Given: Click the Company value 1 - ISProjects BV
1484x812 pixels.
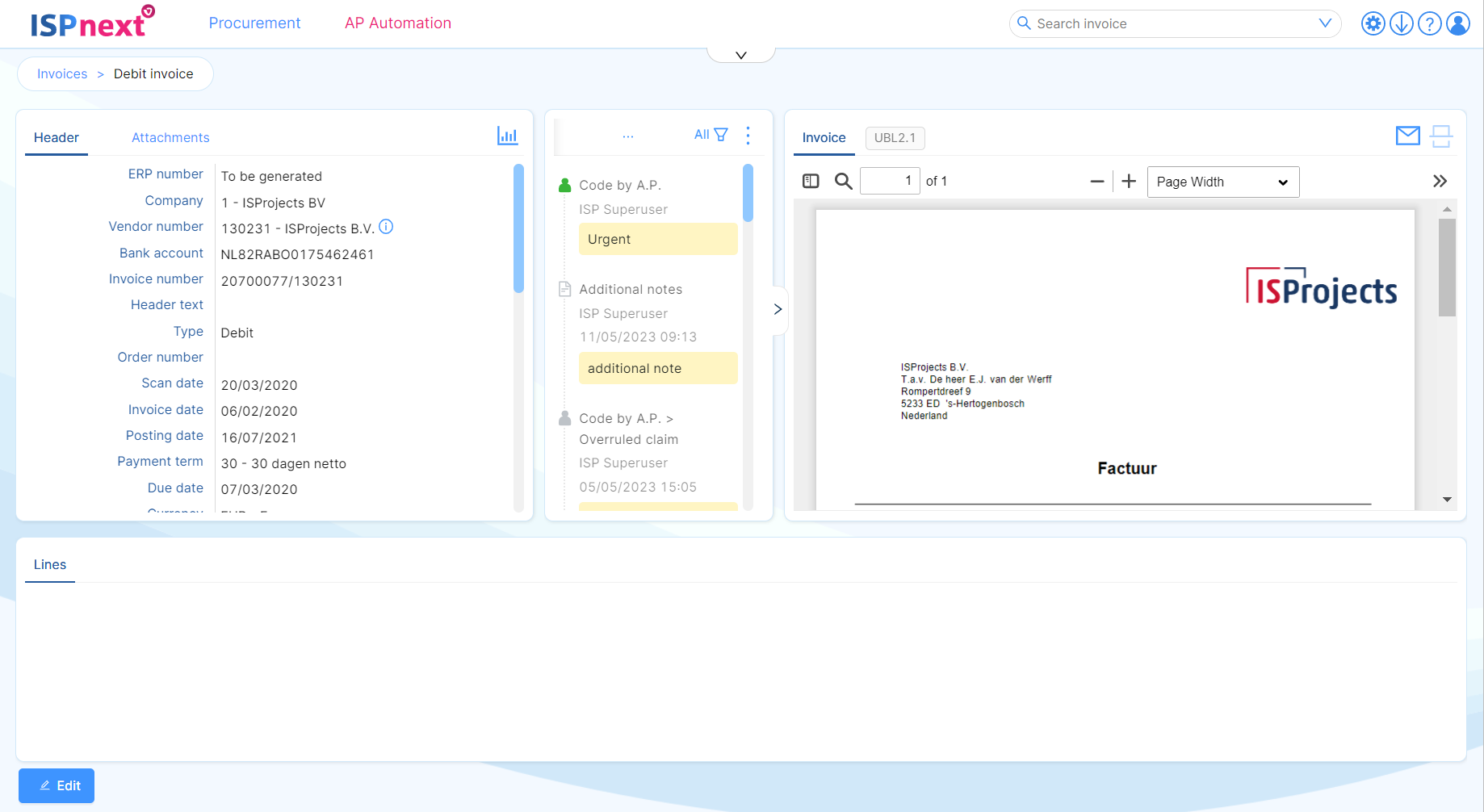Looking at the screenshot, I should 273,203.
